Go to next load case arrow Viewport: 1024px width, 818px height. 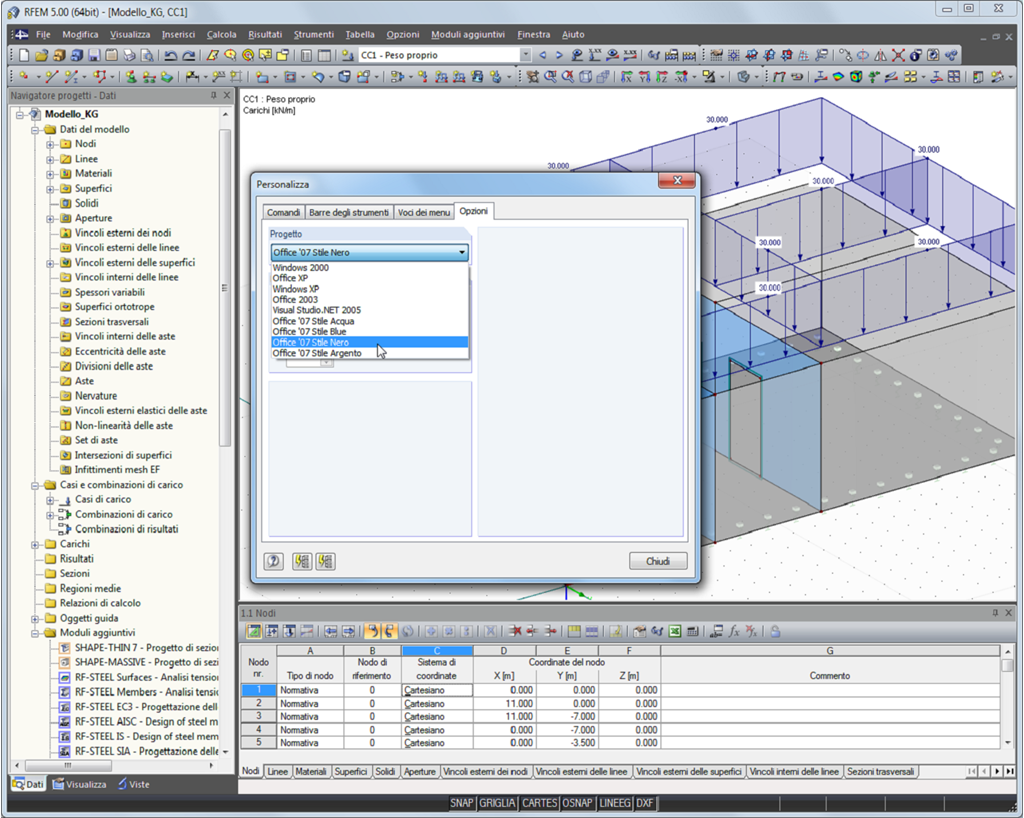tap(559, 55)
